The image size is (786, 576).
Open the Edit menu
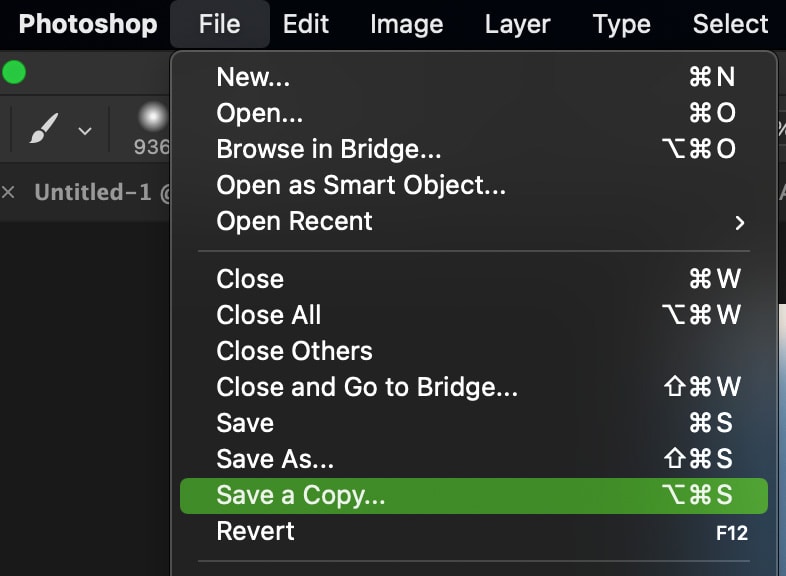pyautogui.click(x=306, y=24)
